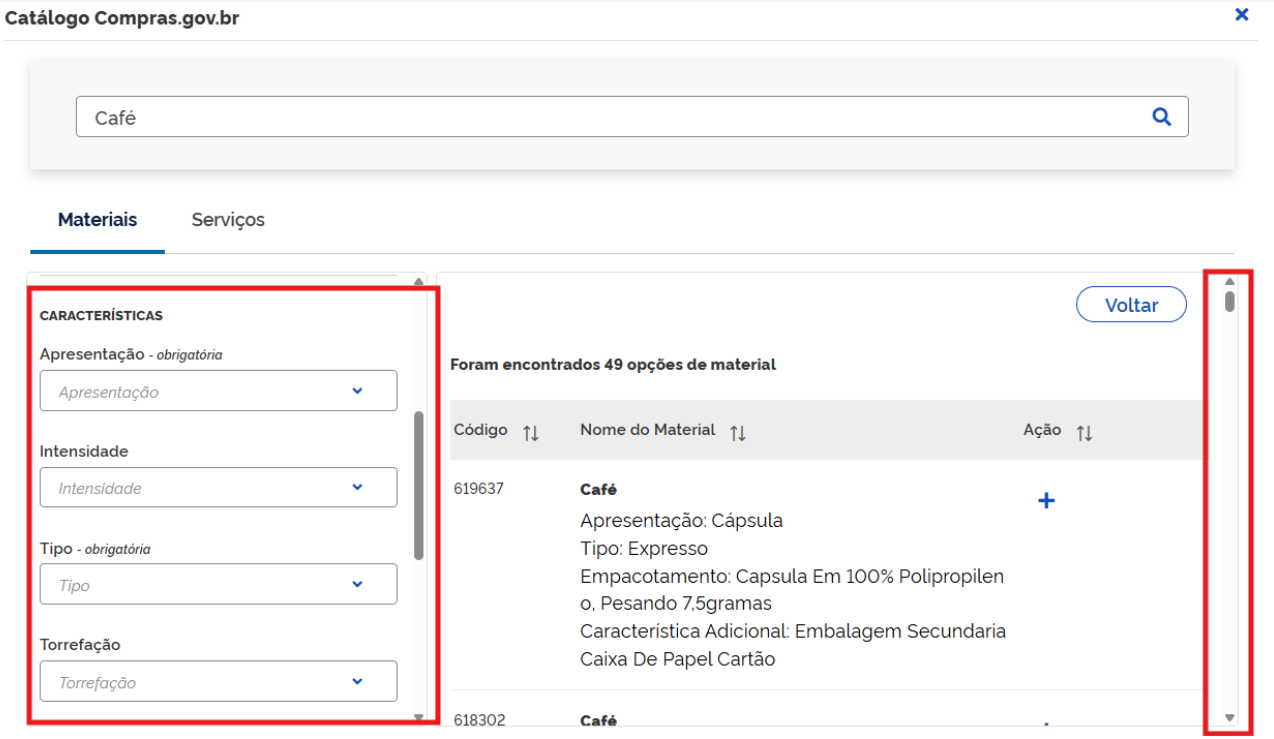
Task: Select the Materiais tab
Action: click(x=97, y=220)
